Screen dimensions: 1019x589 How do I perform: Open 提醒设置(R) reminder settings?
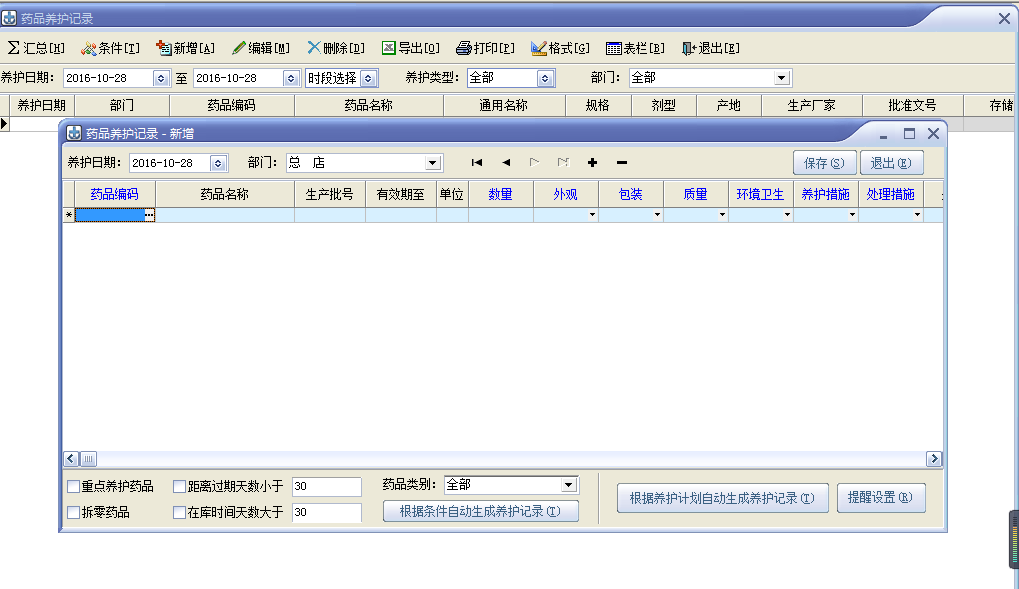881,498
